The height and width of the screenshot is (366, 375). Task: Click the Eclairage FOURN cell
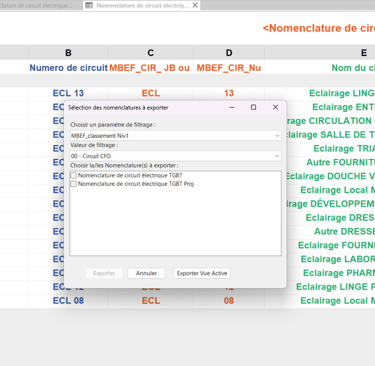coord(331,245)
